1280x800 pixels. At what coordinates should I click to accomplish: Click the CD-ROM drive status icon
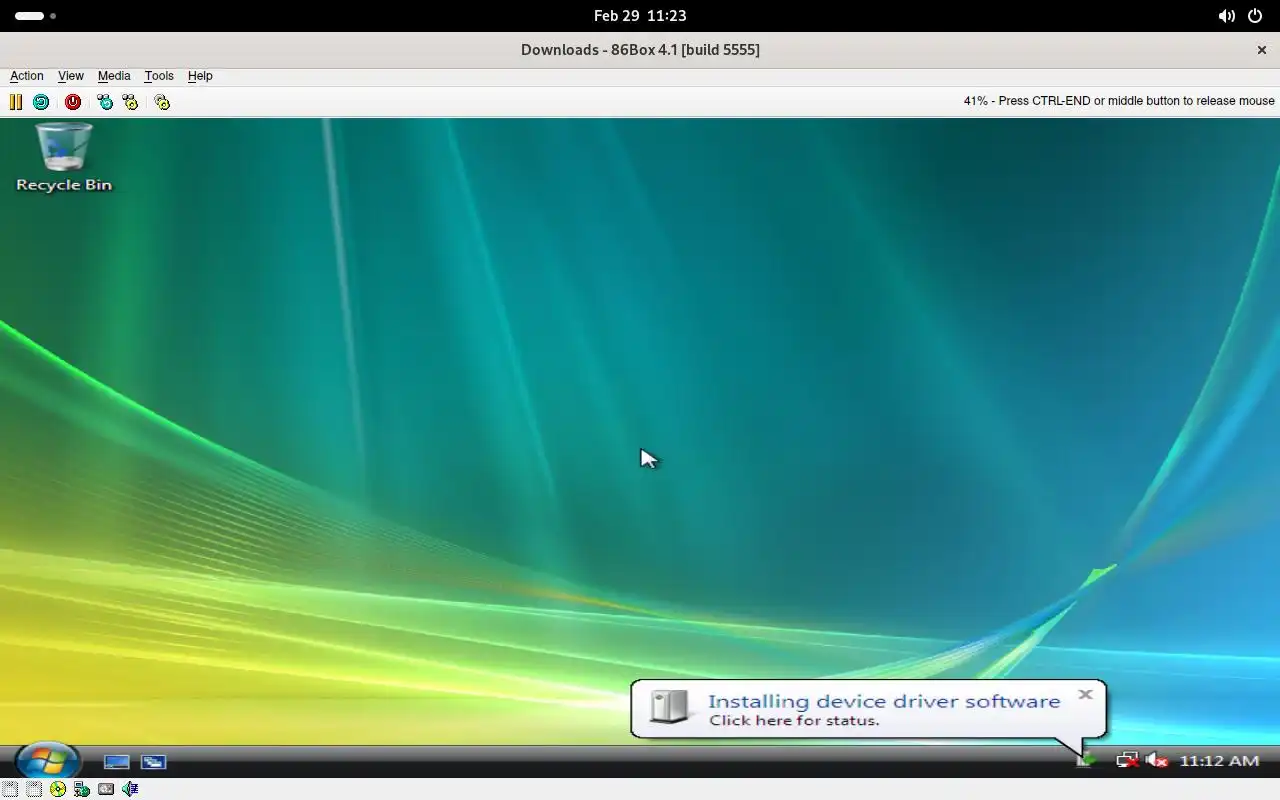[58, 789]
